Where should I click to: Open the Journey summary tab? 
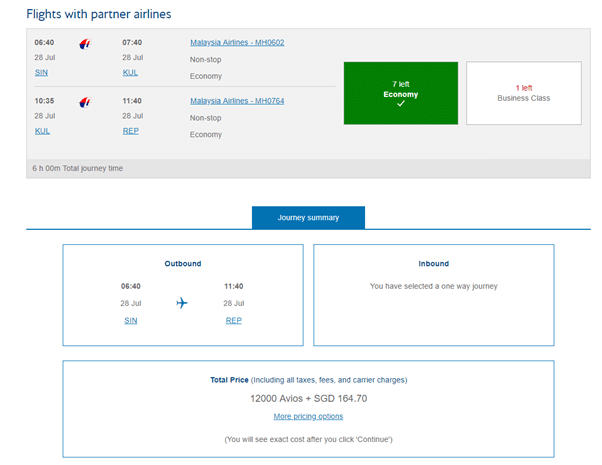(x=308, y=218)
